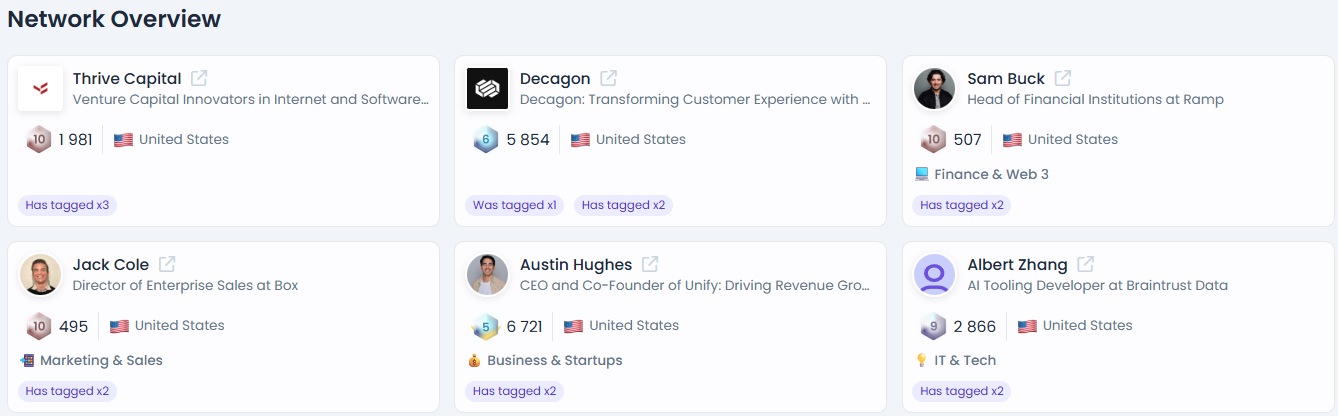Select Decagon's 'Was tagged x1' tag

click(x=515, y=205)
